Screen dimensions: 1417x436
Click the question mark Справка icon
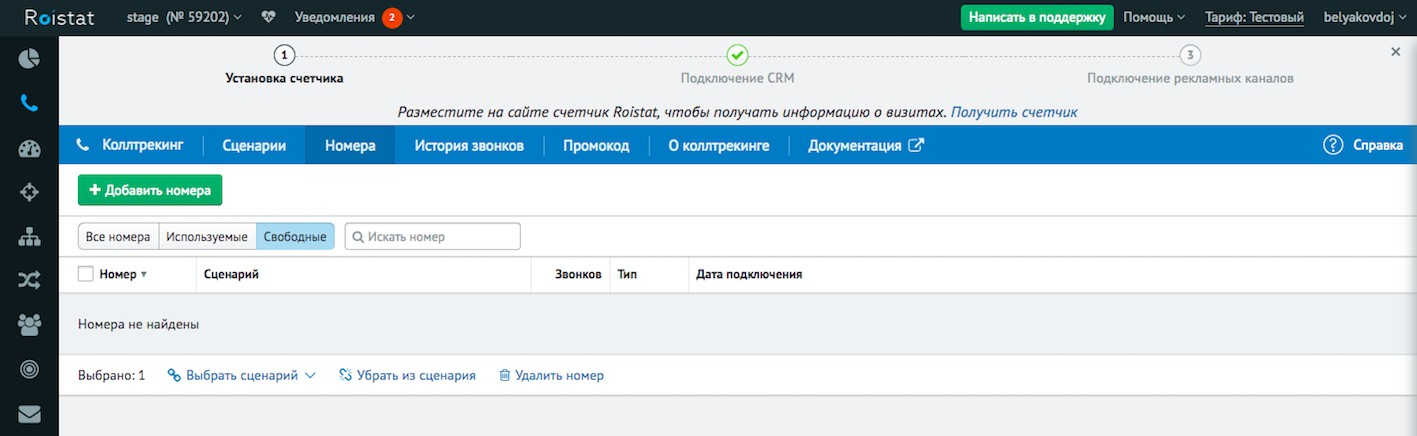click(1332, 145)
